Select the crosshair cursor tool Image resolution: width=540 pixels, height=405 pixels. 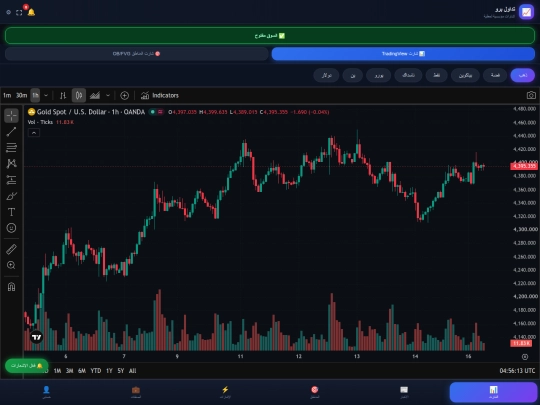pos(11,116)
